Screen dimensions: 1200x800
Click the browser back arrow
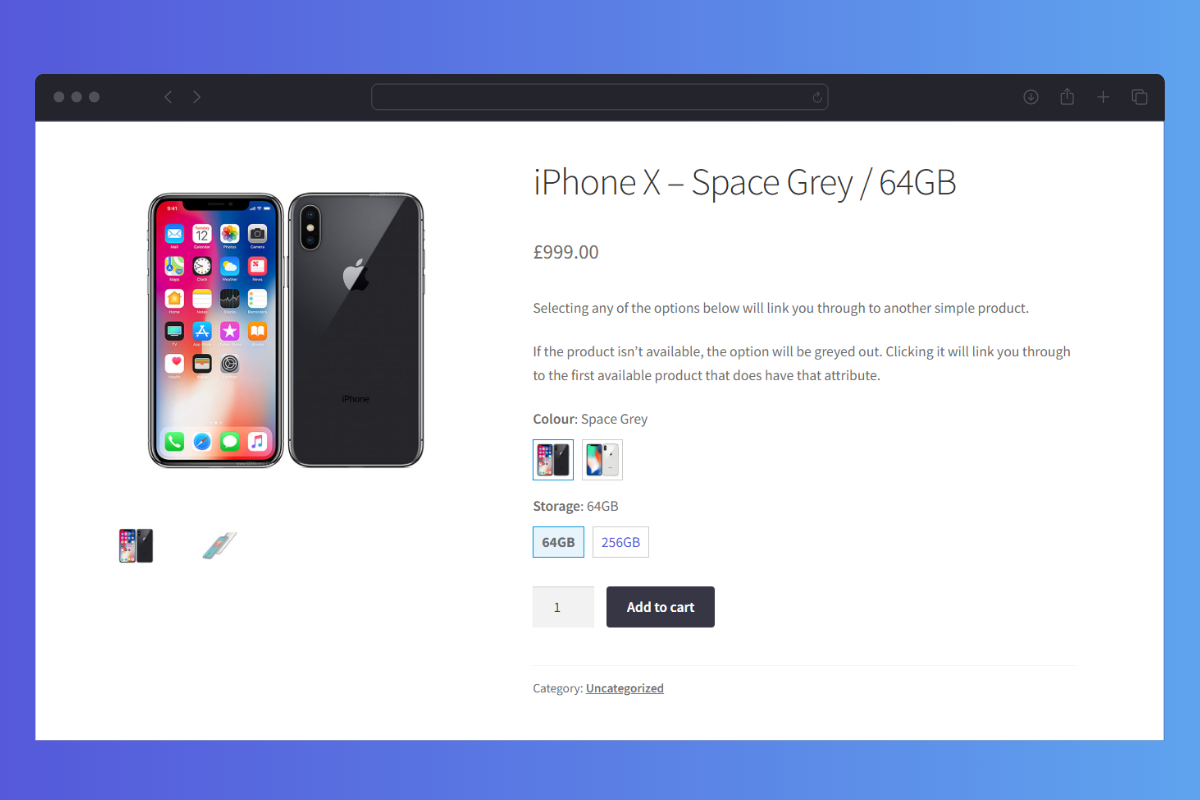click(168, 97)
